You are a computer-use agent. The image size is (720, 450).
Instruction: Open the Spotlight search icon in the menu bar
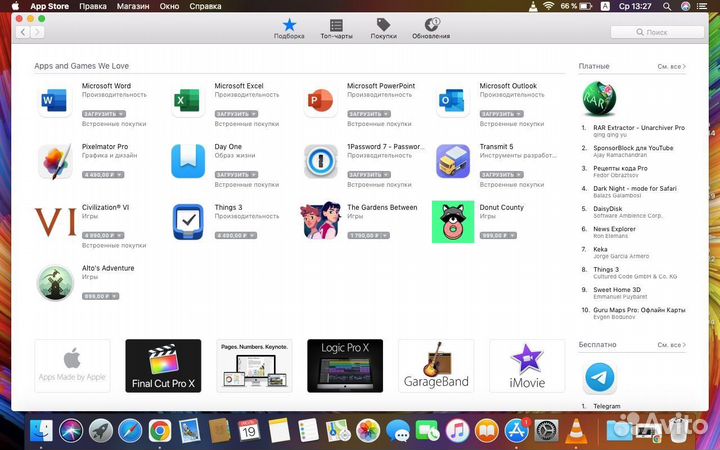[667, 6]
